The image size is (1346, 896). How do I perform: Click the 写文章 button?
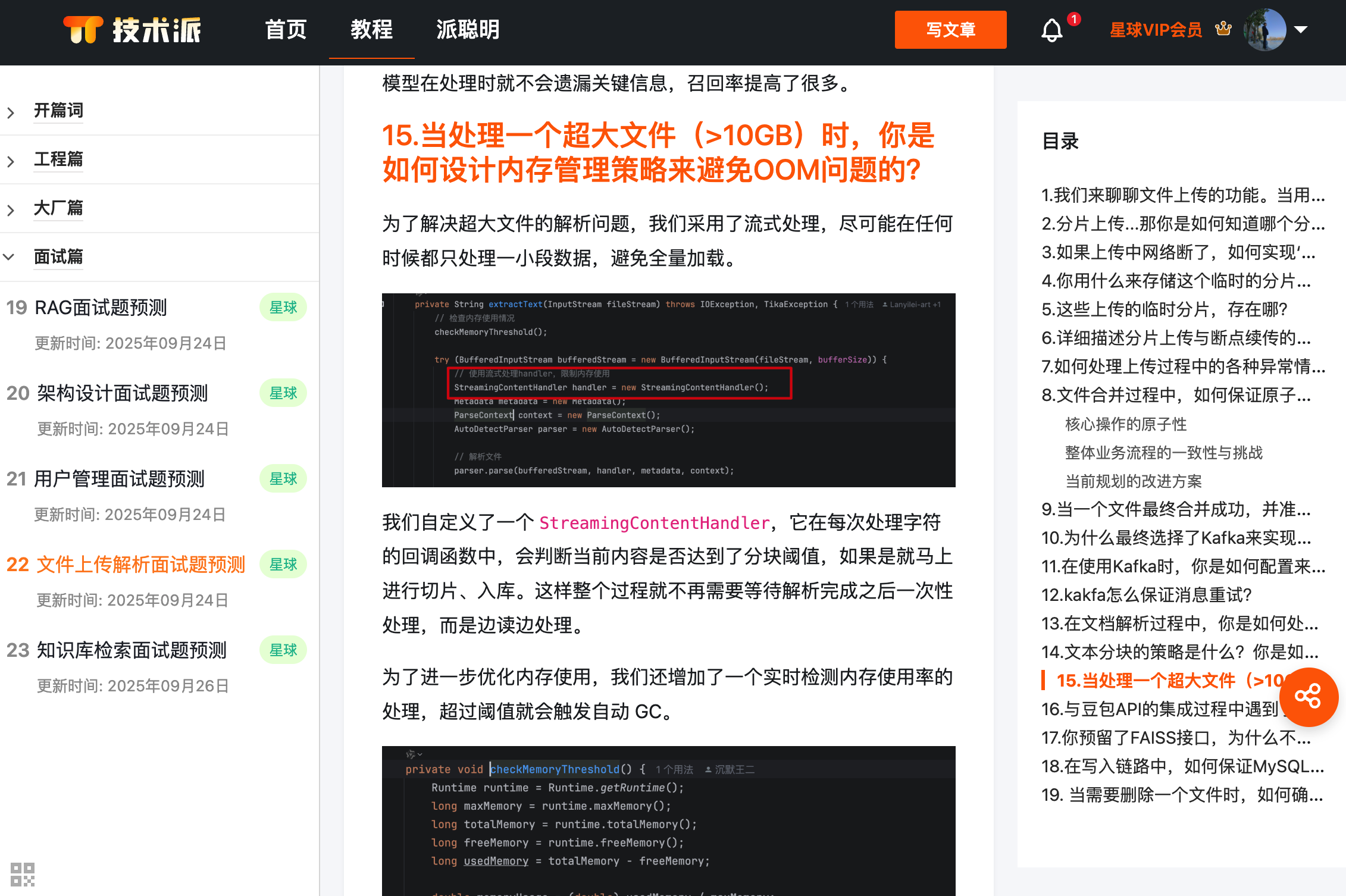tap(950, 30)
